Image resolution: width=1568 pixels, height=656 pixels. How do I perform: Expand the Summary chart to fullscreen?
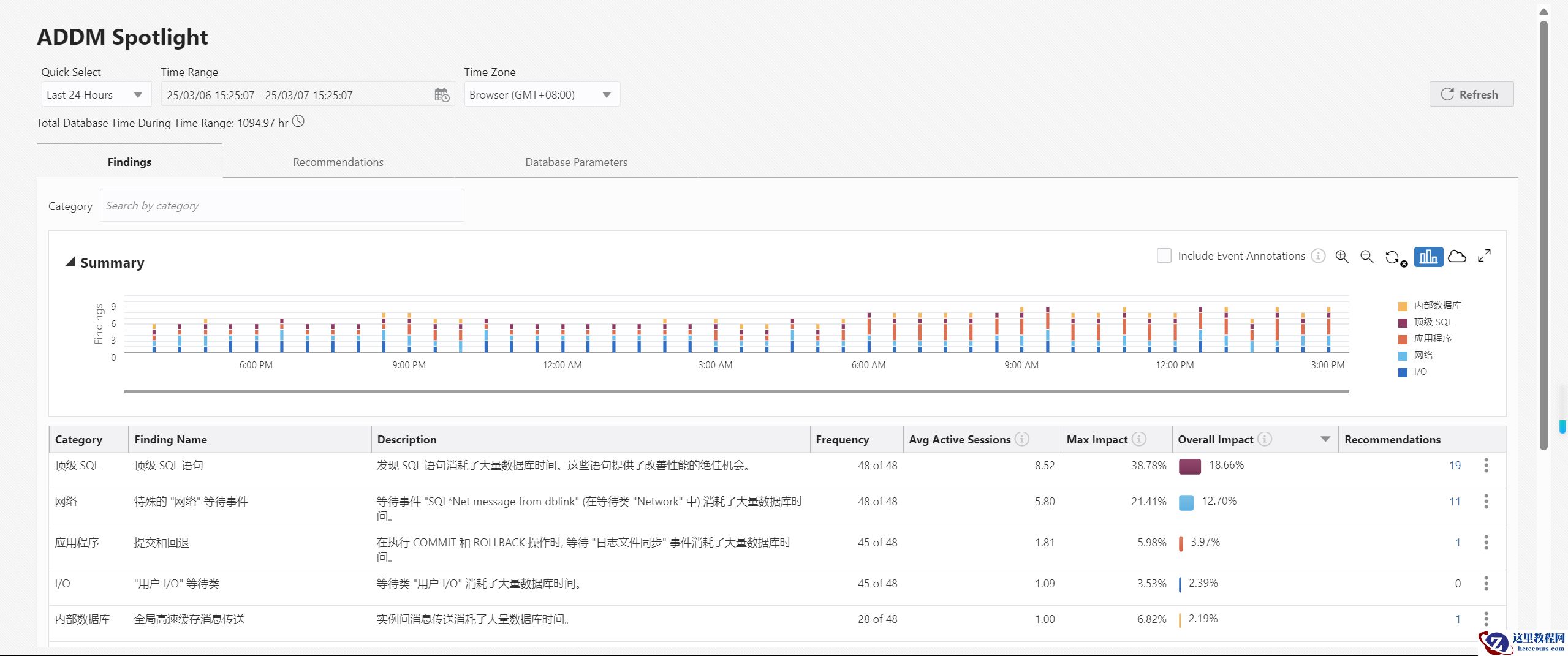pyautogui.click(x=1484, y=256)
